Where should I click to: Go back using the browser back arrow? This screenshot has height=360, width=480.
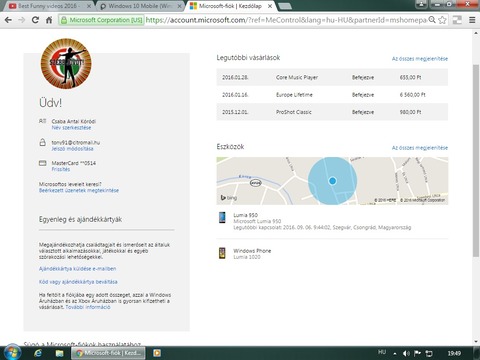pyautogui.click(x=8, y=20)
